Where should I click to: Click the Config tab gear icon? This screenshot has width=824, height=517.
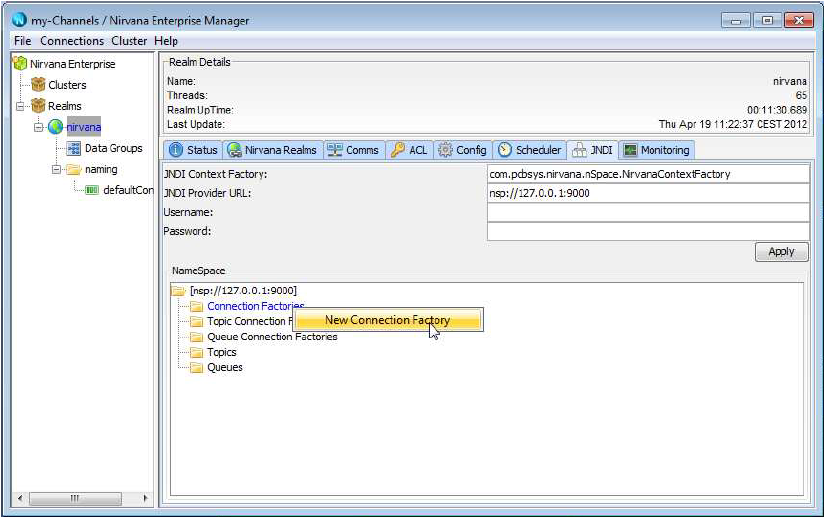pyautogui.click(x=445, y=150)
